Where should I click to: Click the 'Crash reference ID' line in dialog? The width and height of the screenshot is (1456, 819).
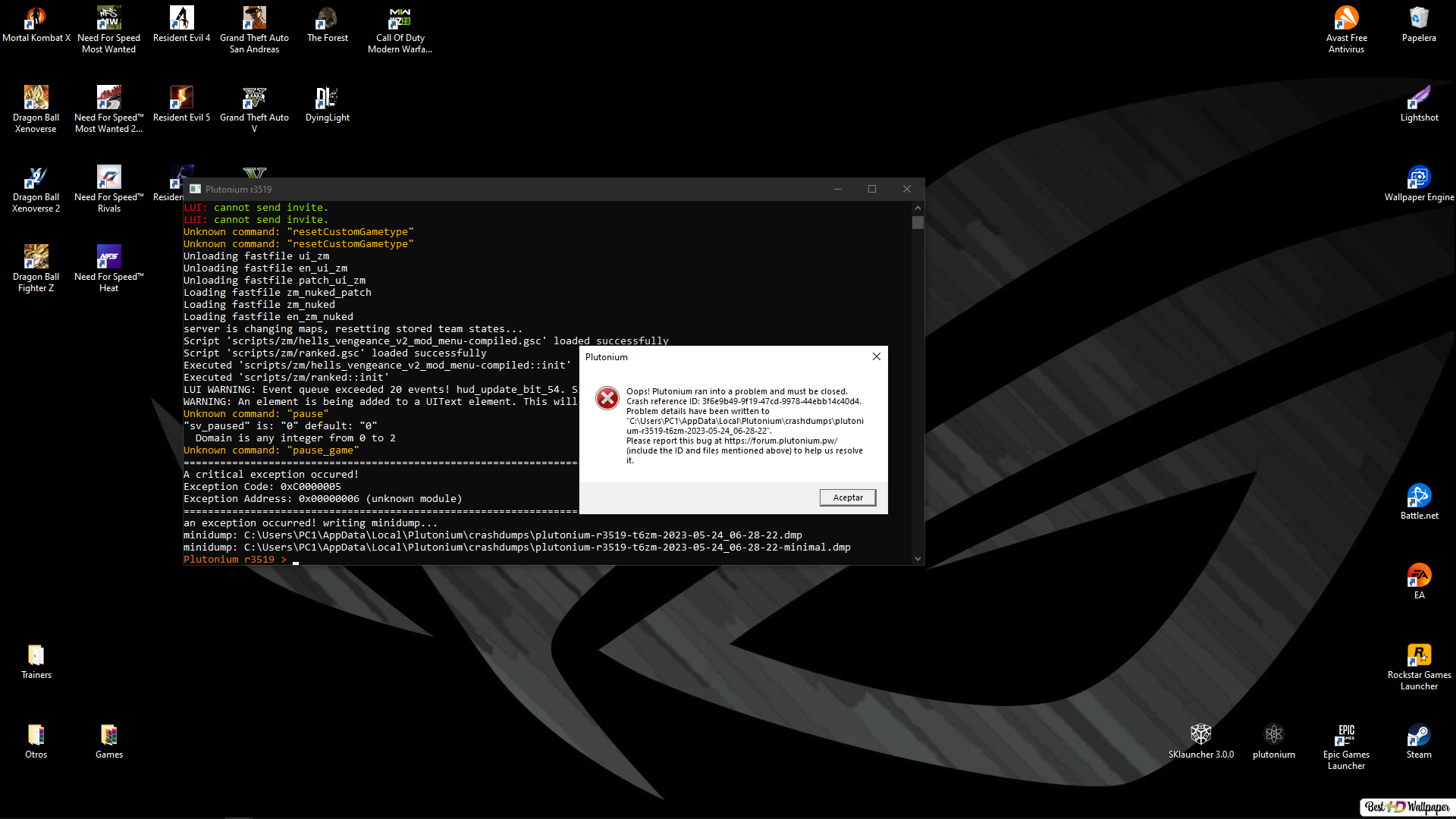pos(743,401)
